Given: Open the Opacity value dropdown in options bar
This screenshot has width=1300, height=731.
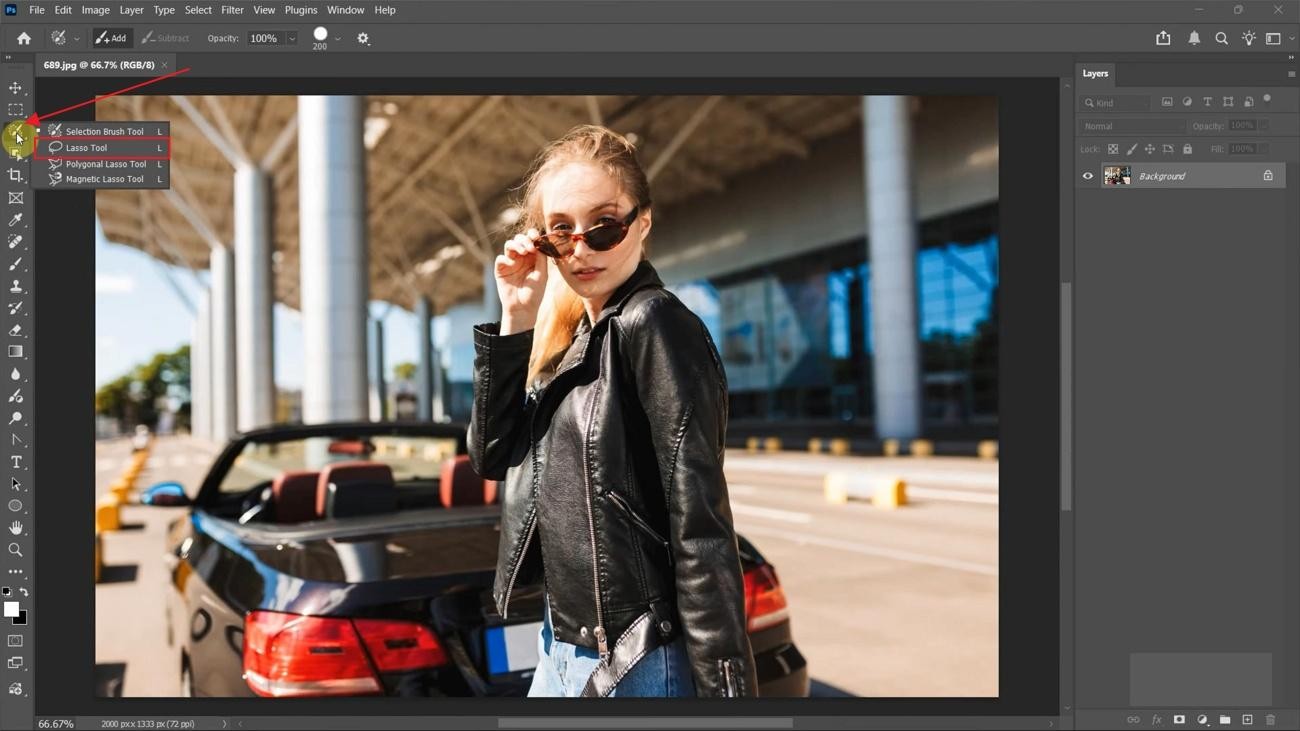Looking at the screenshot, I should [x=291, y=39].
